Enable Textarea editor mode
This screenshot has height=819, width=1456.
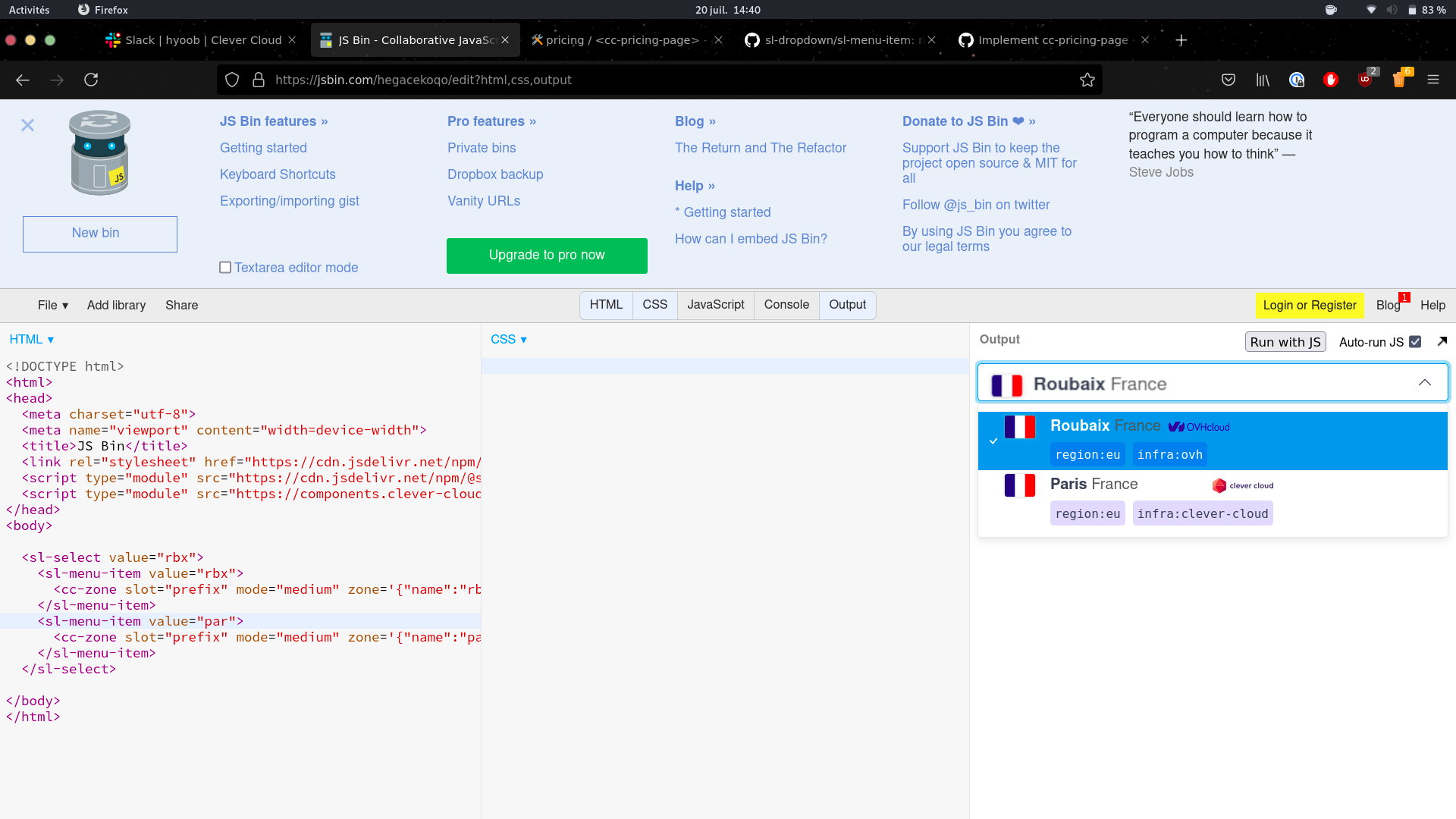pos(224,267)
